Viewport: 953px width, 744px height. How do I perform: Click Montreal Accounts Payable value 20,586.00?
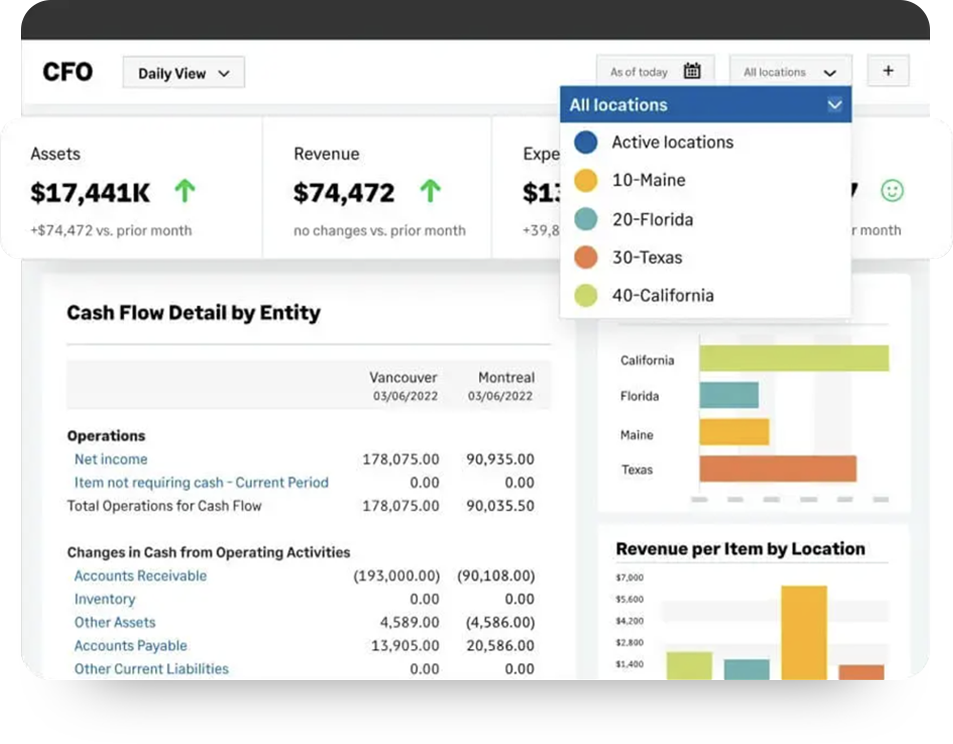point(500,646)
